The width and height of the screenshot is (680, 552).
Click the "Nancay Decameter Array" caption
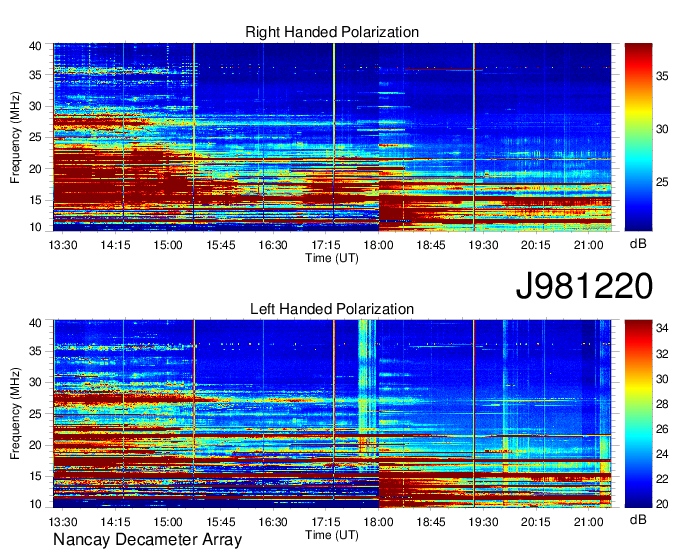(x=147, y=540)
